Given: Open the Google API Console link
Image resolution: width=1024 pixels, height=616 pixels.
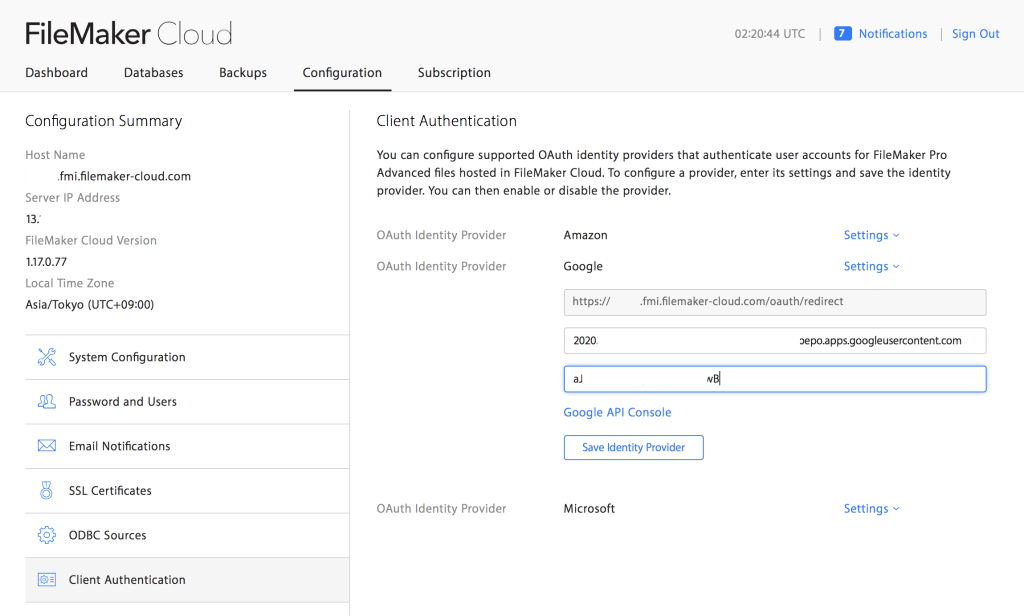Looking at the screenshot, I should click(617, 412).
